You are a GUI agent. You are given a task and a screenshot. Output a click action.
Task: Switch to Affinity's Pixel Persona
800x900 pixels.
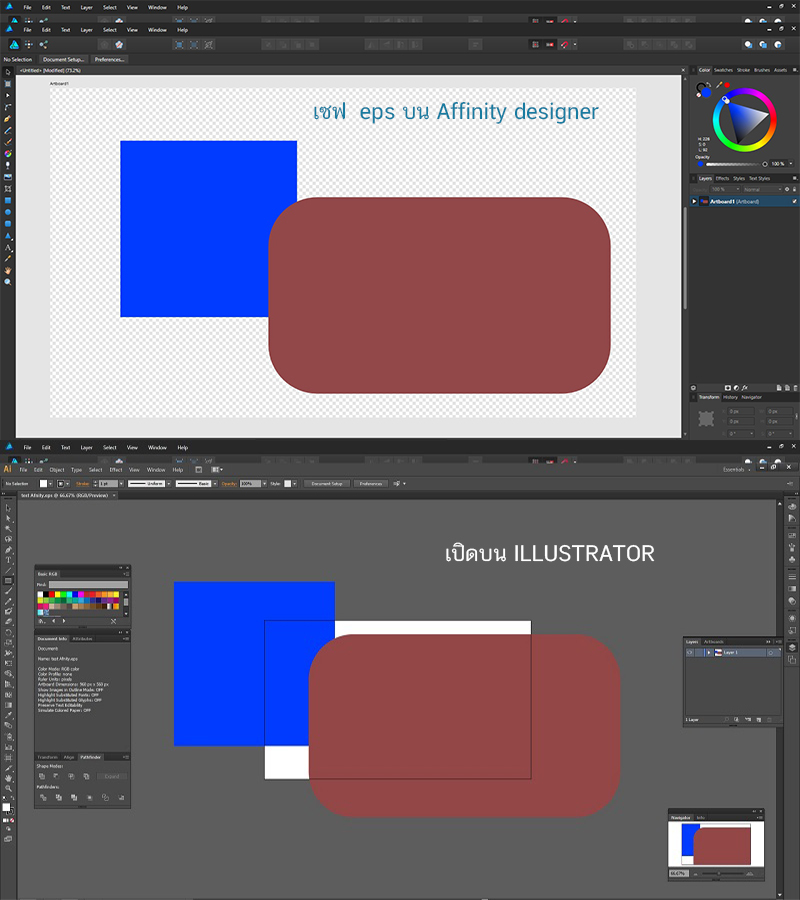click(28, 45)
